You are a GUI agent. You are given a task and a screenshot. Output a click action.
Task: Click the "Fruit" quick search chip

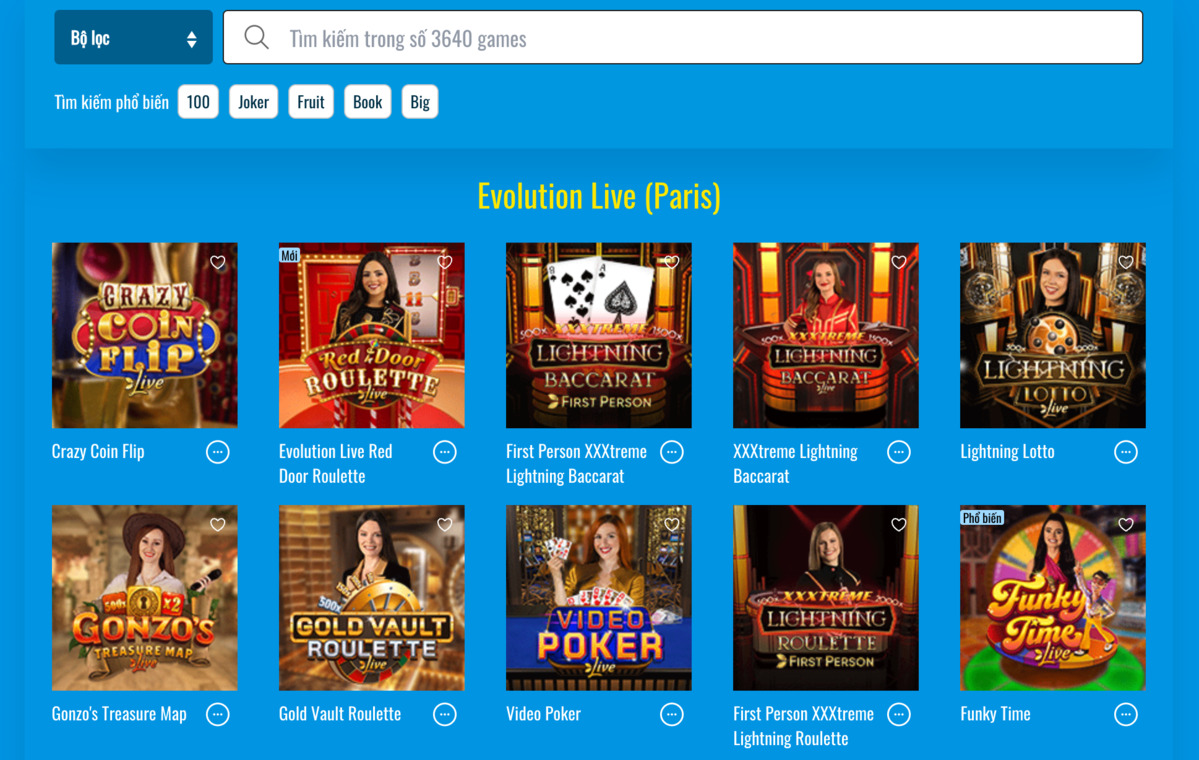tap(310, 101)
